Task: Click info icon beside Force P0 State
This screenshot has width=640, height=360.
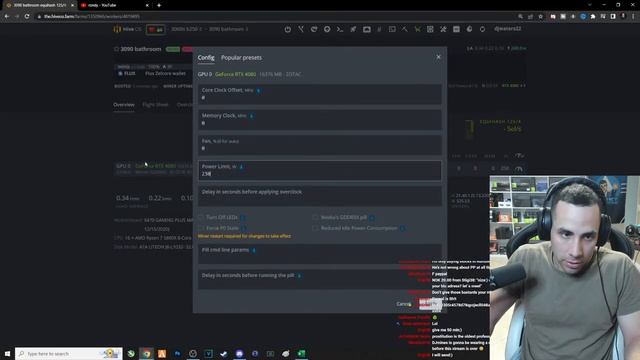Action: [244, 229]
